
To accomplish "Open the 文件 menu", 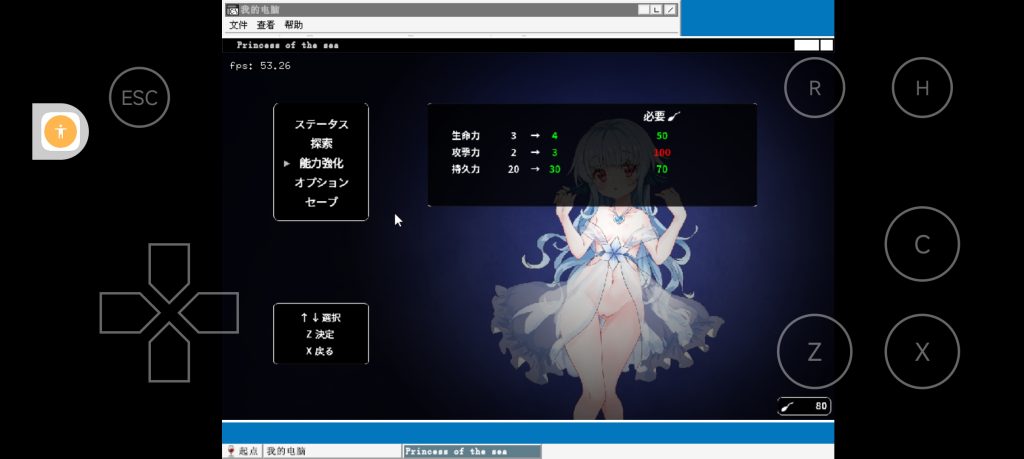I will tap(238, 25).
